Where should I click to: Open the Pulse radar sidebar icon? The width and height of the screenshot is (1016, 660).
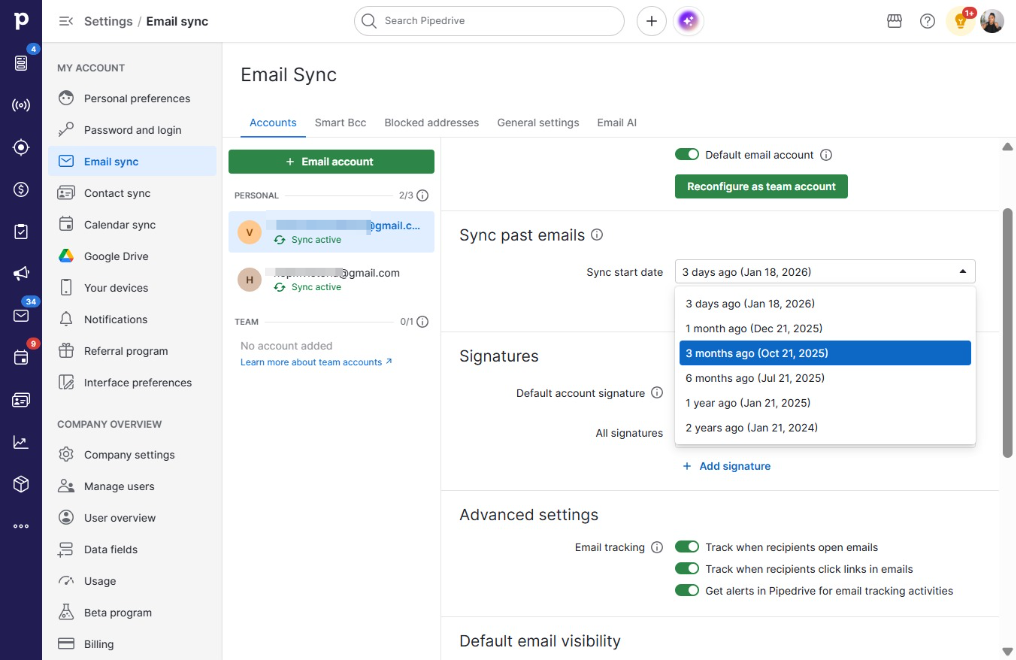(21, 105)
